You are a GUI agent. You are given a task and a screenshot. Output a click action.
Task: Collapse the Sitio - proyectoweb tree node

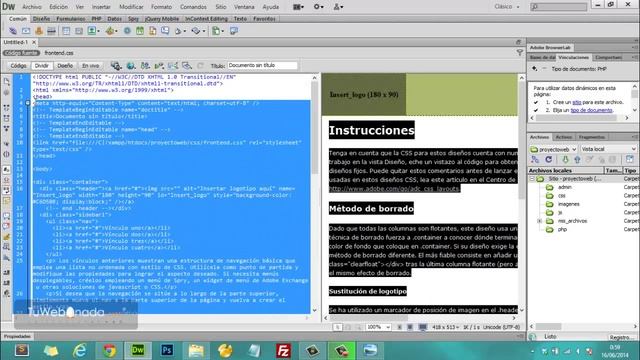click(532, 179)
